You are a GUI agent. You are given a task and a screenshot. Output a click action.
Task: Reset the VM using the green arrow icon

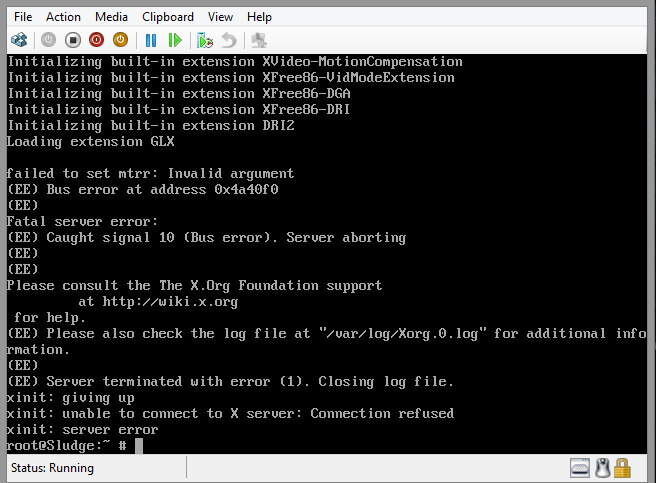(x=175, y=40)
